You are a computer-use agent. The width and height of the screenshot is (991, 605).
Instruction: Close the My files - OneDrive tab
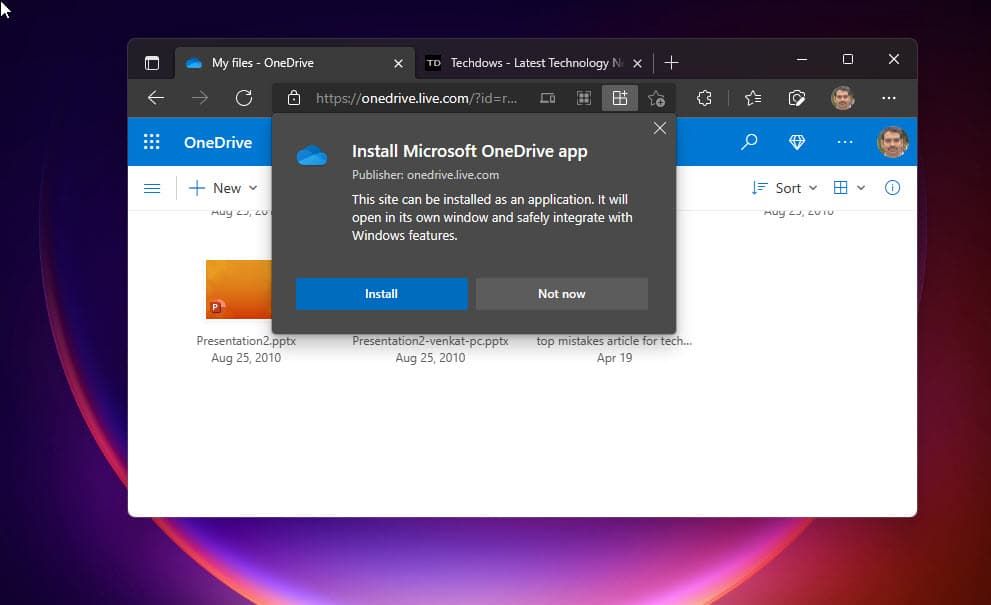coord(398,63)
